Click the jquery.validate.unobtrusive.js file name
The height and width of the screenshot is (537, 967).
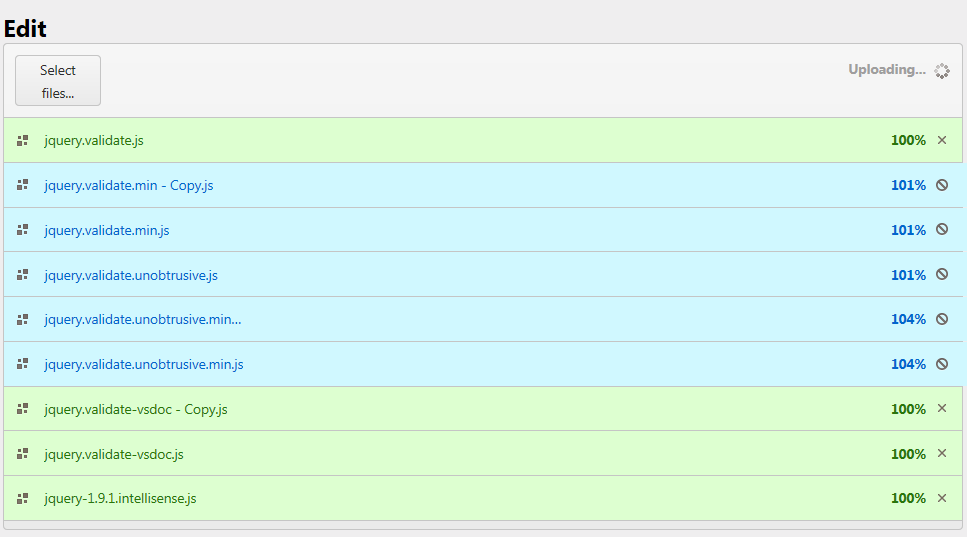tap(131, 275)
